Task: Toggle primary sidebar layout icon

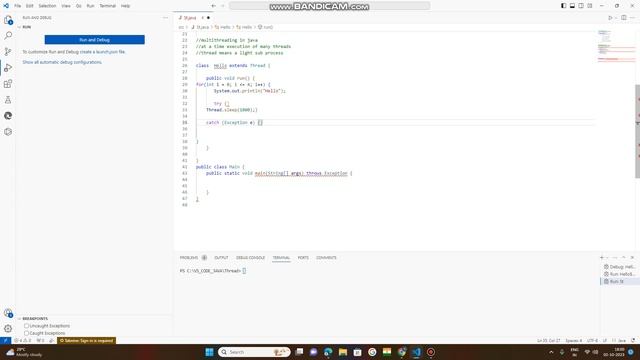Action: pyautogui.click(x=563, y=6)
